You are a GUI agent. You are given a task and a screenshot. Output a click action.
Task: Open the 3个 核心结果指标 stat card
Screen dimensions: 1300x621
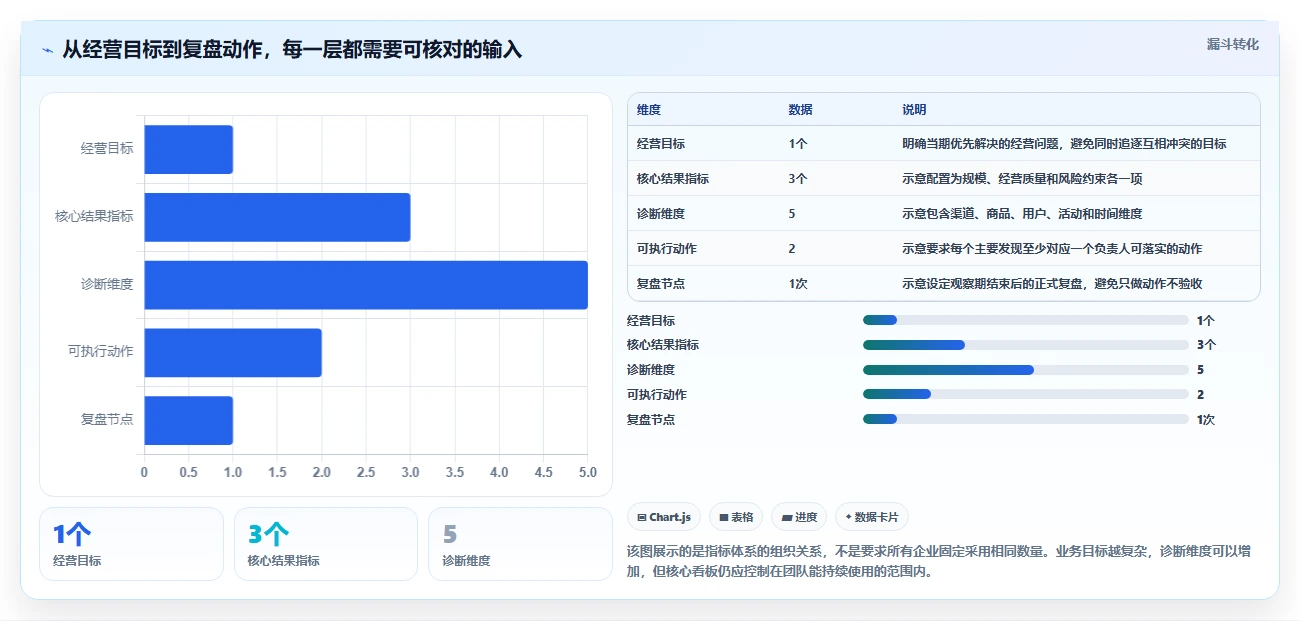point(325,544)
